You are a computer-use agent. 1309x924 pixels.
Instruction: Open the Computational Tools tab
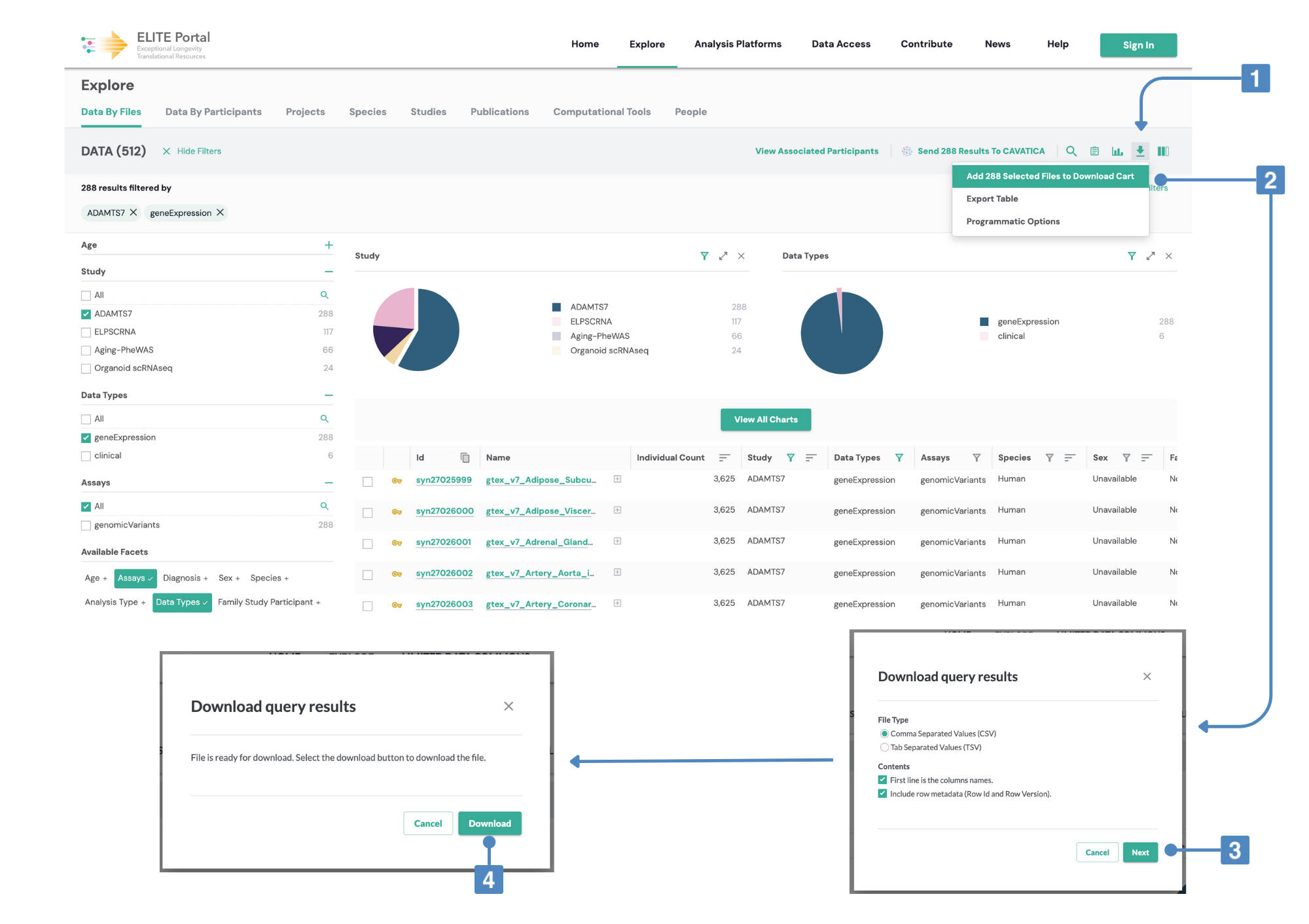601,112
